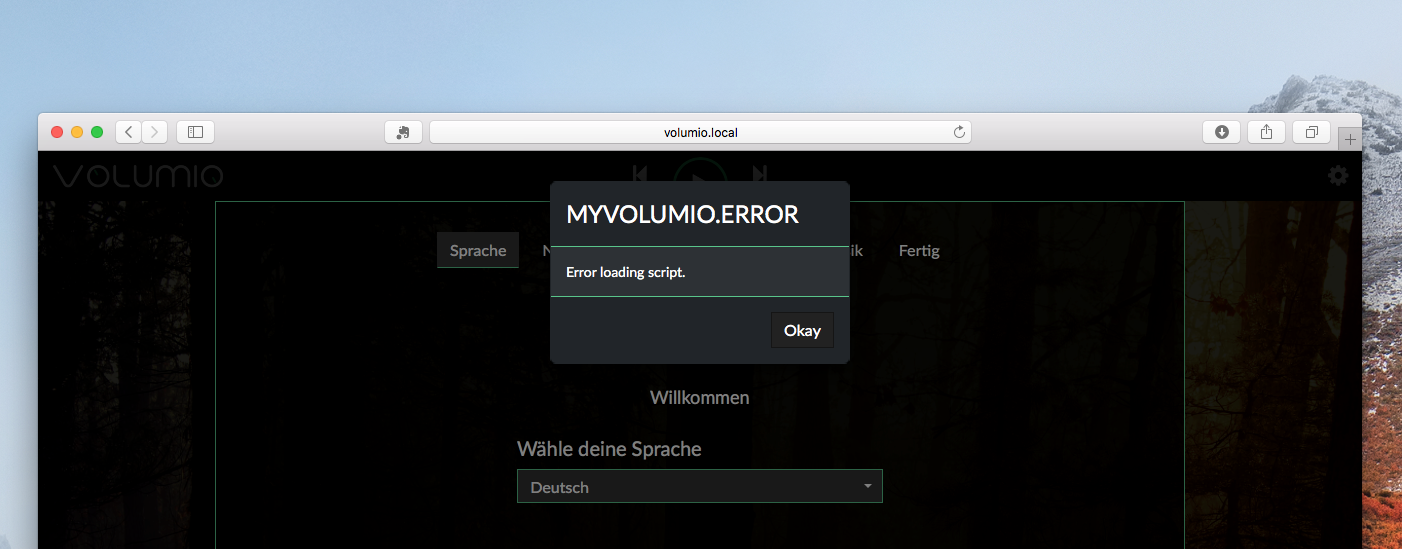Dismiss the error with Okay button

pyautogui.click(x=802, y=330)
